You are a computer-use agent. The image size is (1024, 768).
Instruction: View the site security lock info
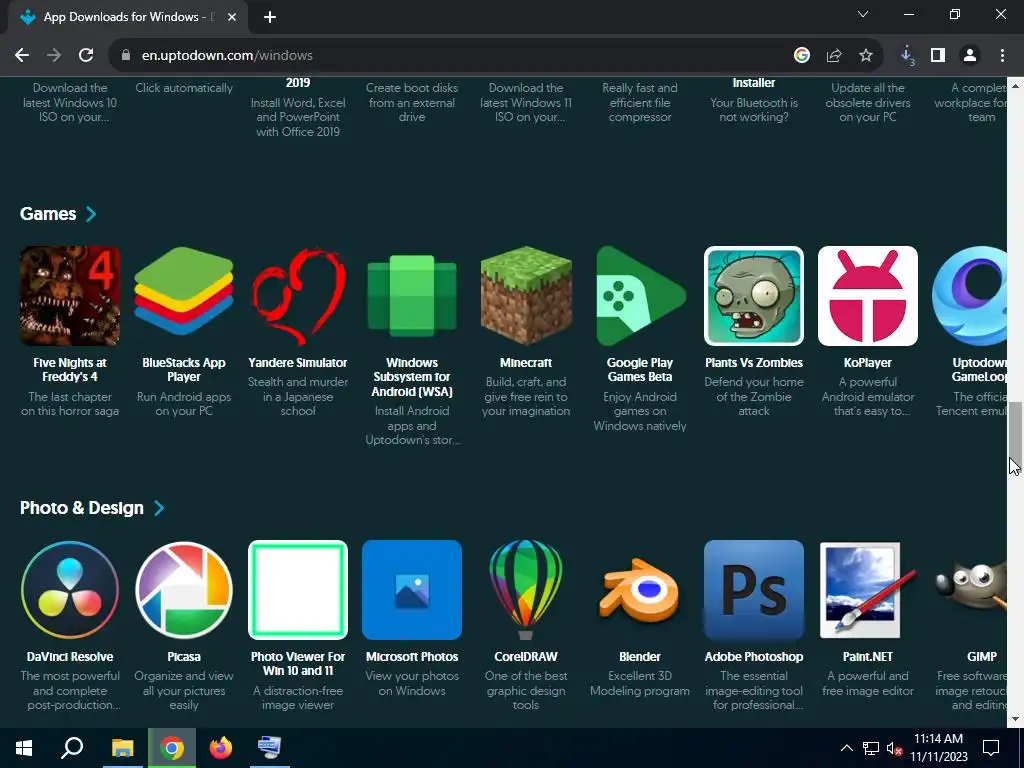click(x=126, y=56)
